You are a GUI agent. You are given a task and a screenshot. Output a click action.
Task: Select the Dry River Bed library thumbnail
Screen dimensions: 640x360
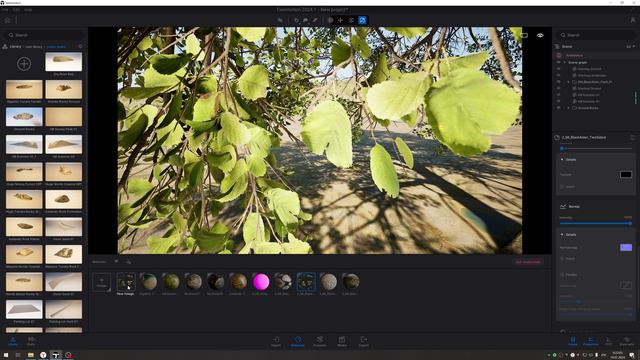[x=64, y=62]
